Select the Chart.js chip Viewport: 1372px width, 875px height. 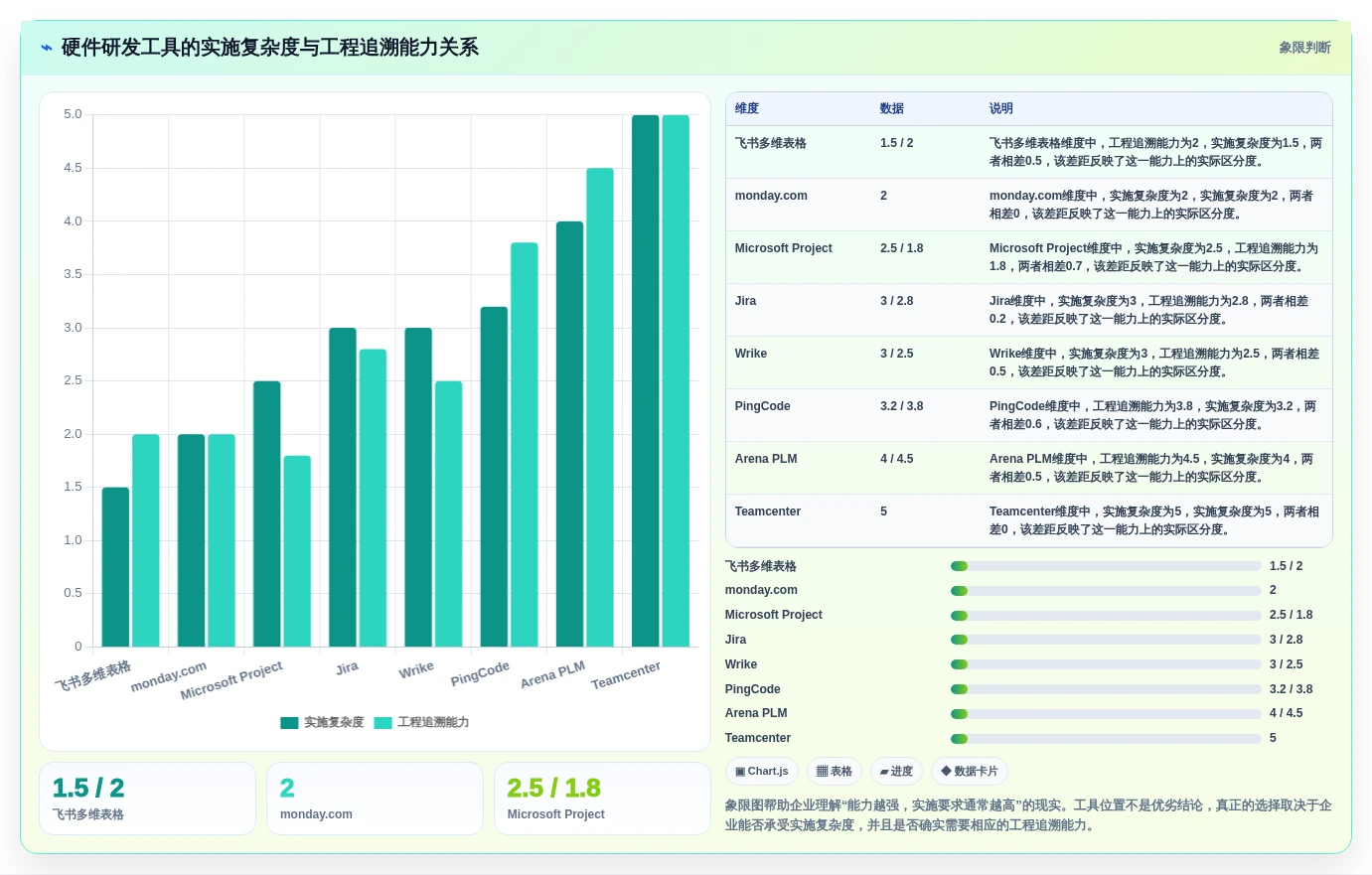click(761, 771)
